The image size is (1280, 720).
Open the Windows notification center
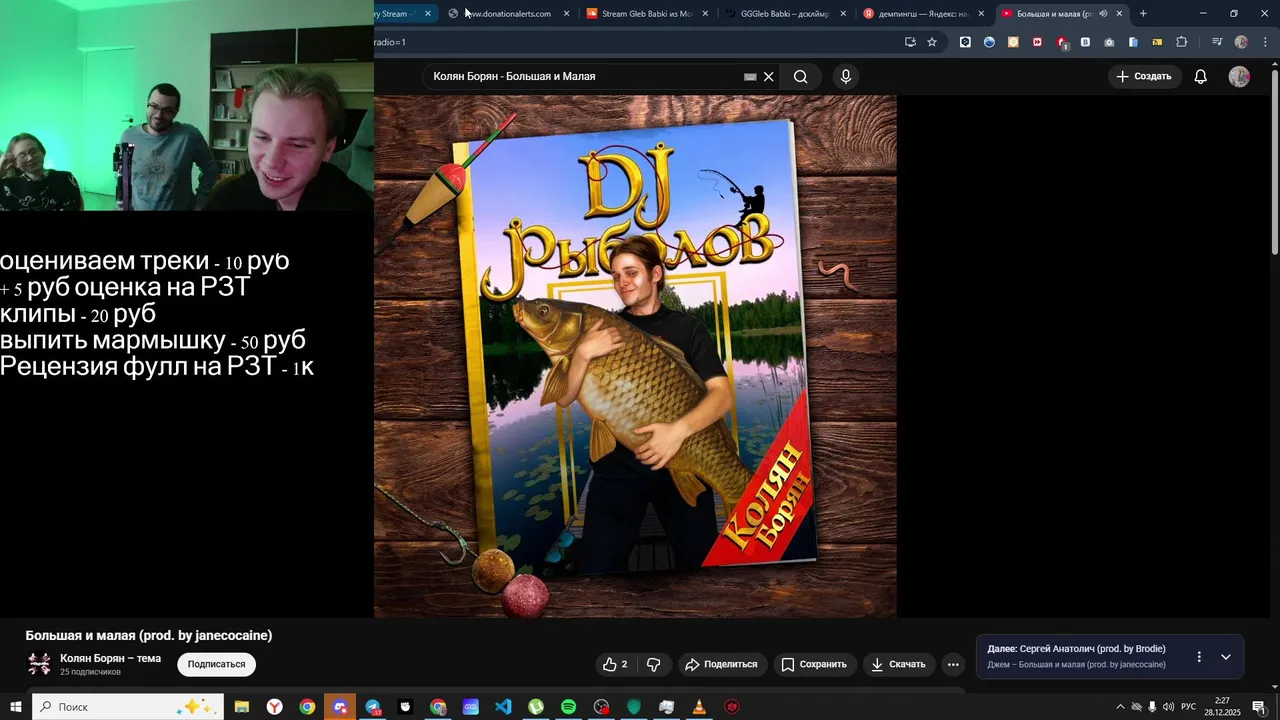(1258, 707)
